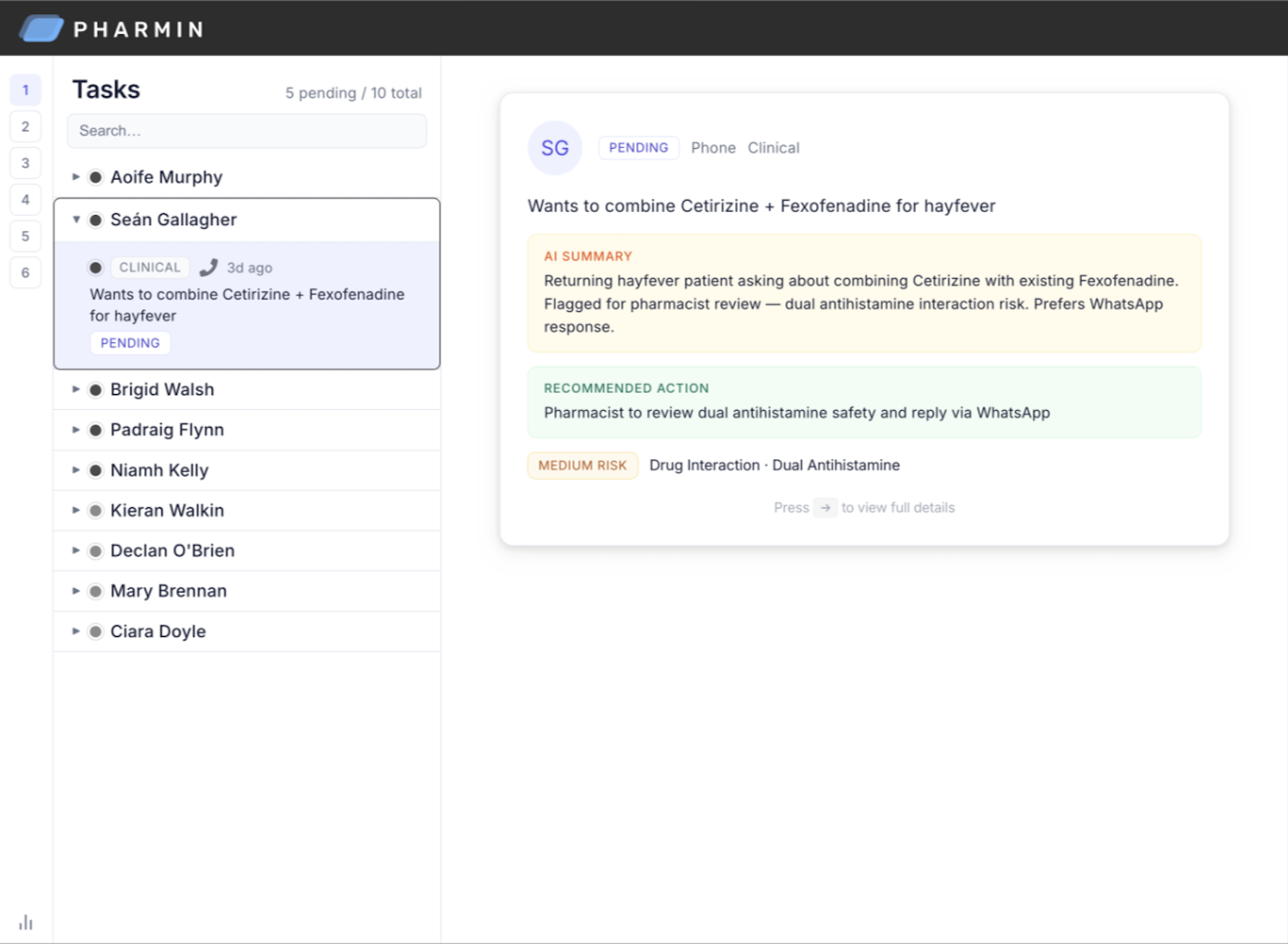This screenshot has height=944, width=1288.
Task: Click the status dot next to Mary Brennan
Action: coord(95,591)
